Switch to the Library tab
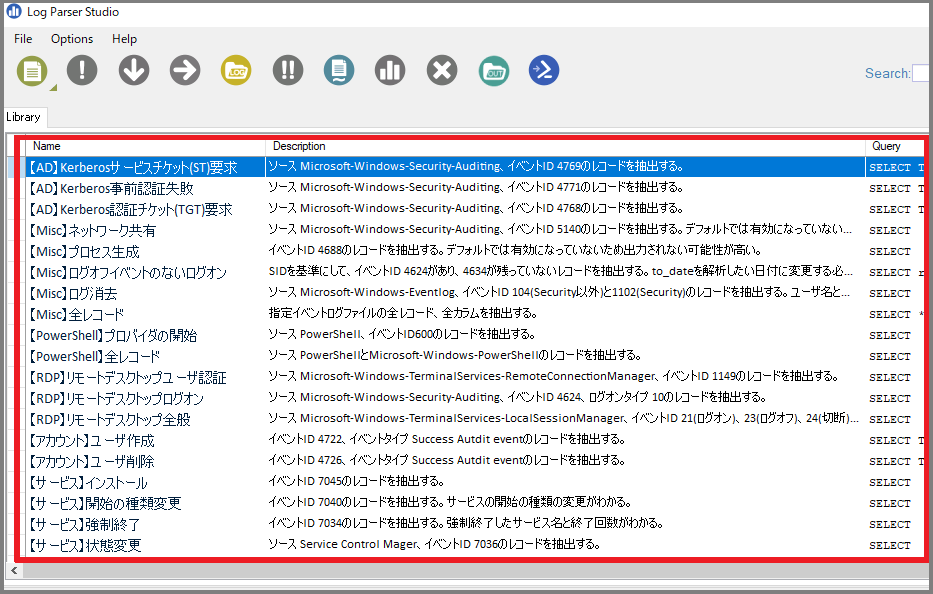Image resolution: width=933 pixels, height=594 pixels. tap(24, 117)
